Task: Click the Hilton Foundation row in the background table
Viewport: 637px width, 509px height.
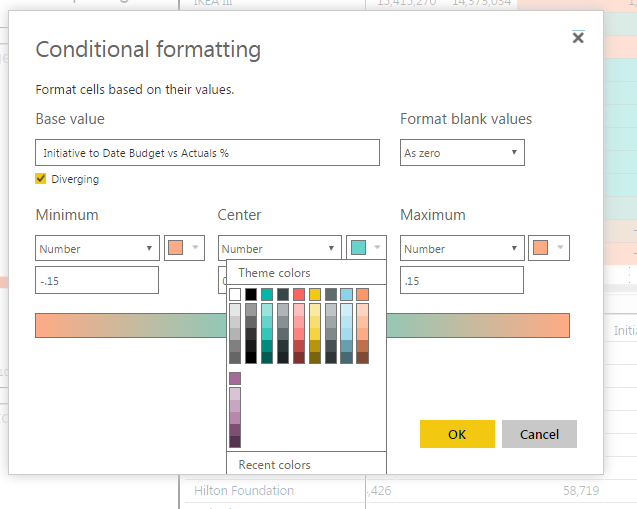Action: coord(244,490)
